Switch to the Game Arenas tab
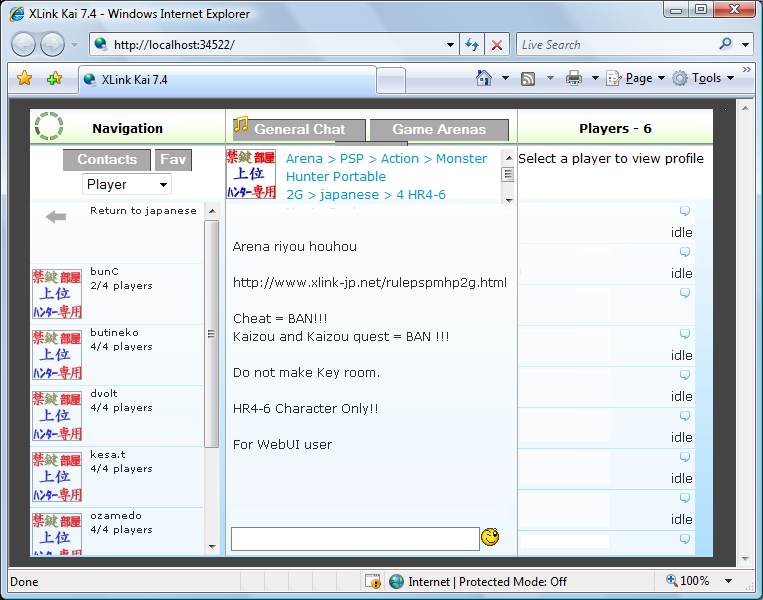This screenshot has width=763, height=600. tap(439, 129)
